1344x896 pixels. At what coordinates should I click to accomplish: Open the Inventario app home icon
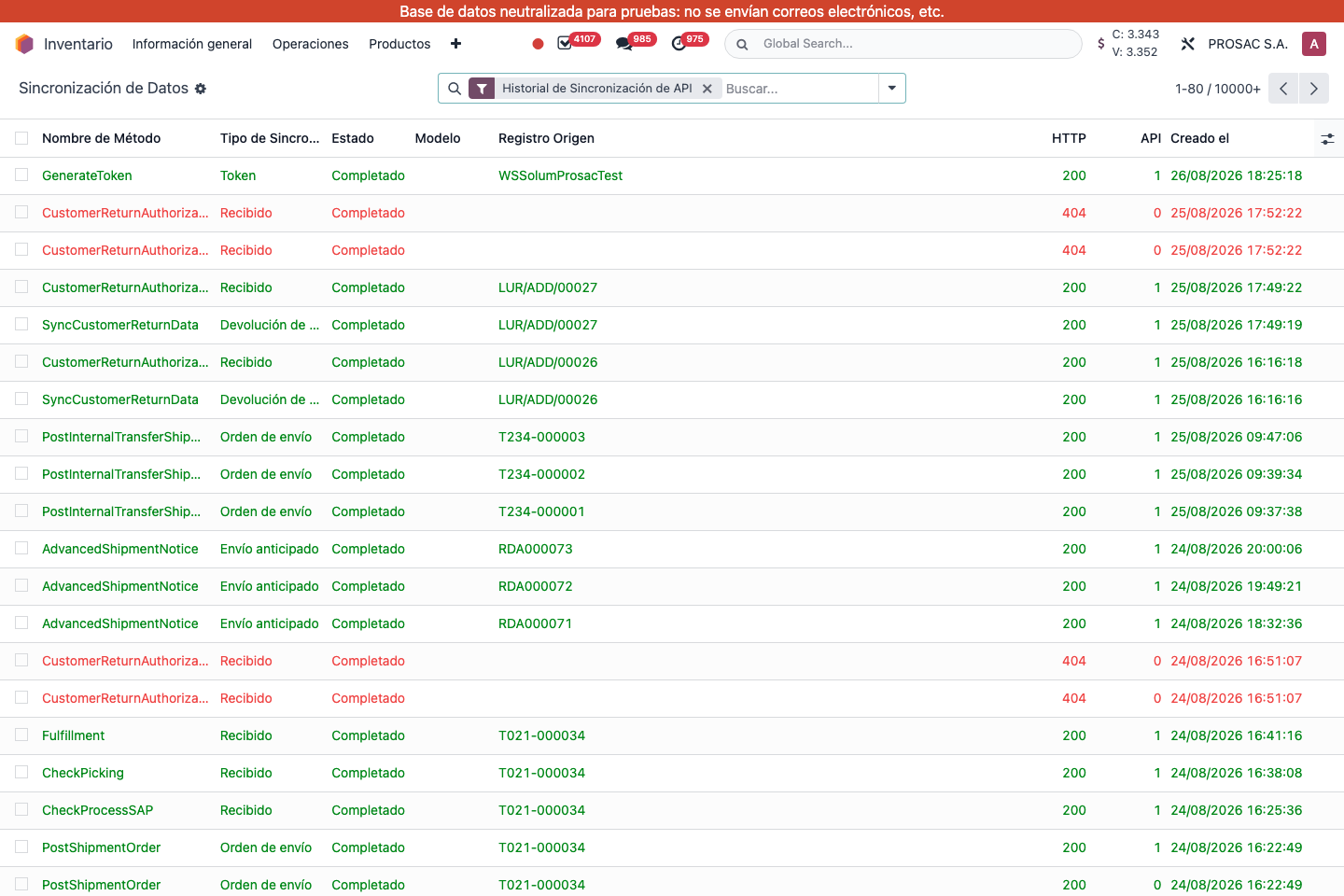click(24, 44)
